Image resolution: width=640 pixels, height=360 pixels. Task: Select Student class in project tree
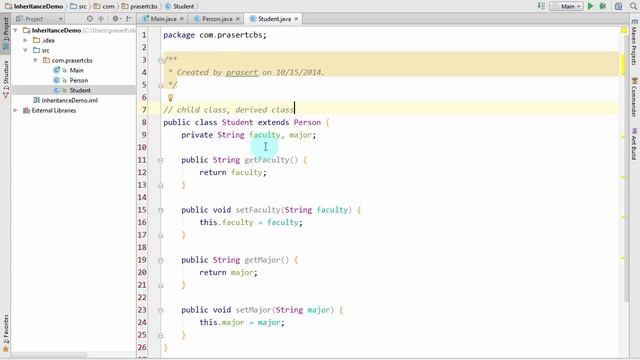click(x=80, y=90)
